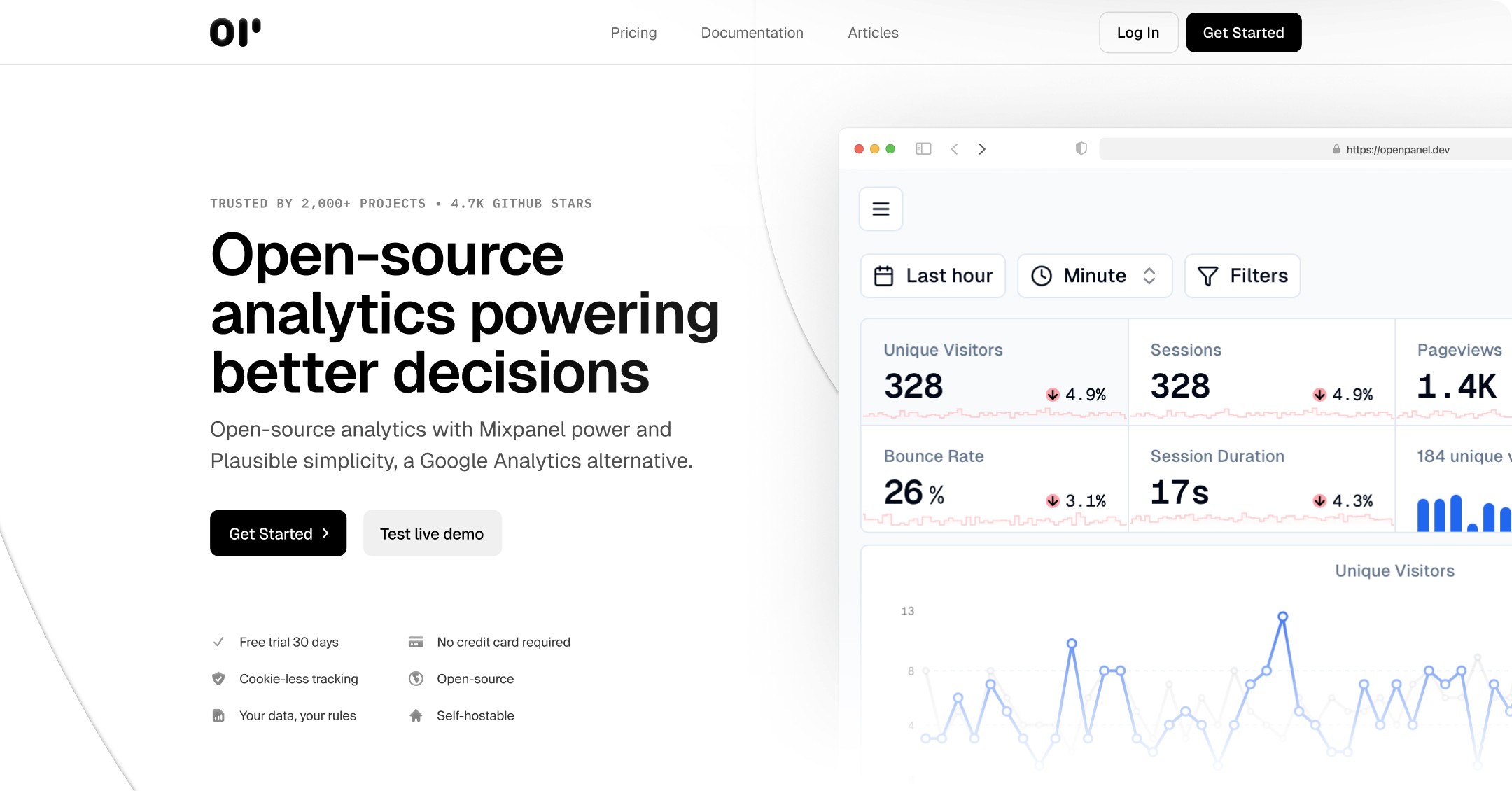Screen dimensions: 1512x791
Task: Click the browser forward arrow
Action: click(982, 148)
